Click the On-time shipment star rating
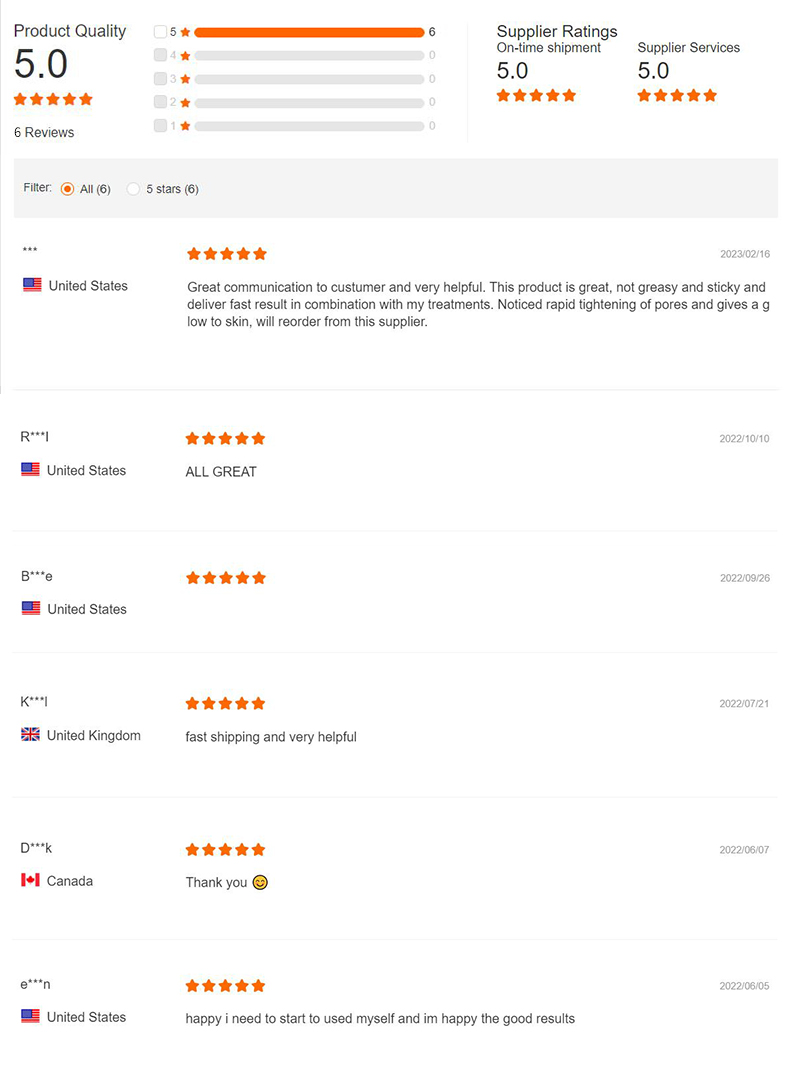Screen dimensions: 790x1082 pos(536,96)
